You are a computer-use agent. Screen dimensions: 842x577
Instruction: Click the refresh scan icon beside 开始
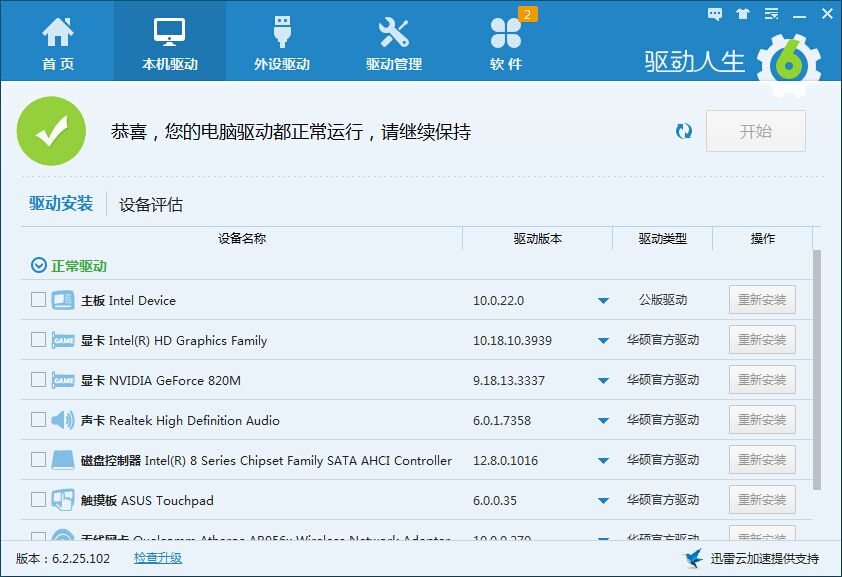click(x=684, y=131)
